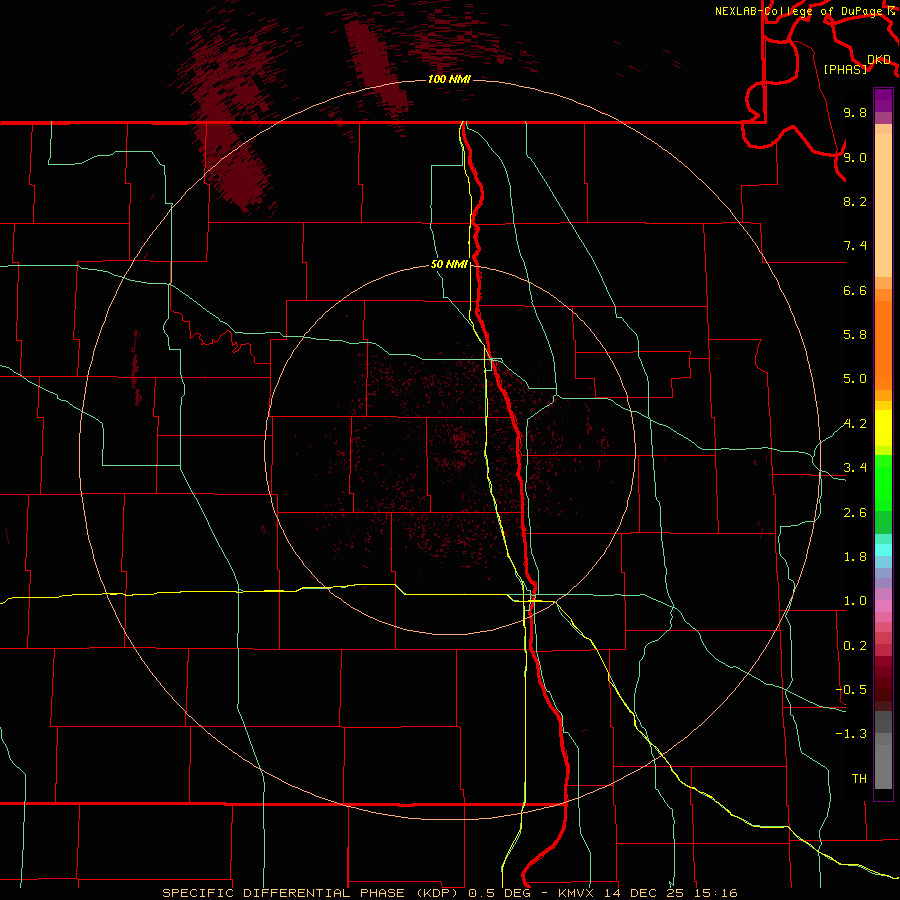
Task: Click the TH threshold label on the scale
Action: pos(859,779)
